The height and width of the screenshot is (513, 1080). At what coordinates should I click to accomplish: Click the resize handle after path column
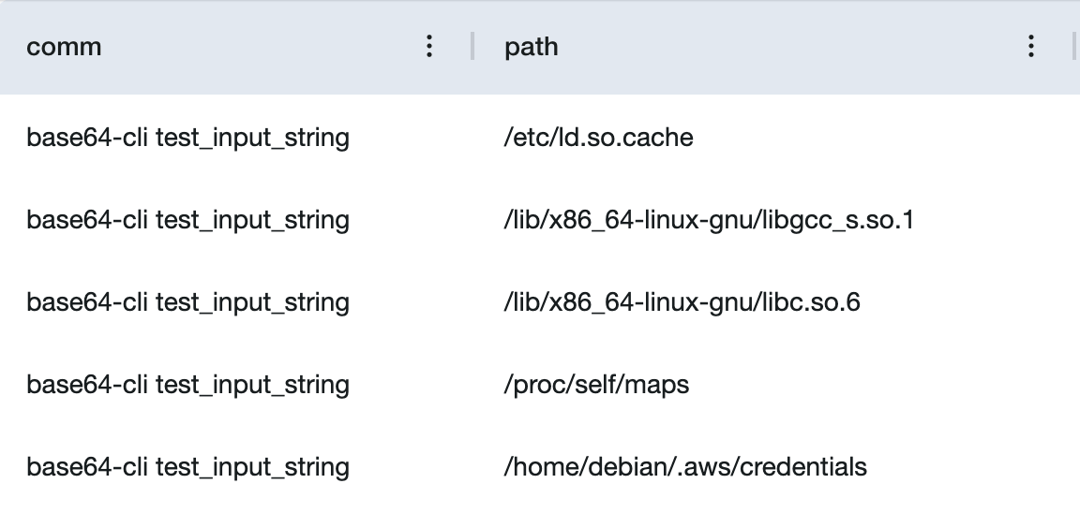(1074, 46)
